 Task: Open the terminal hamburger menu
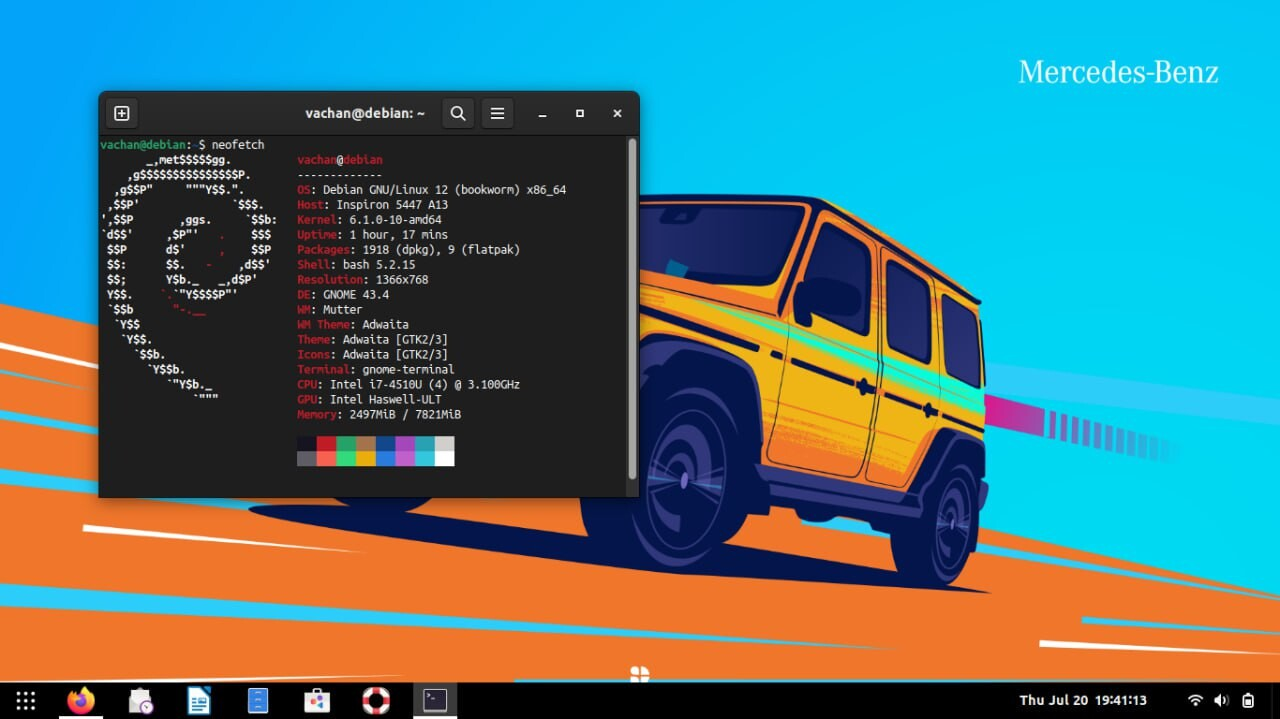[x=497, y=114]
